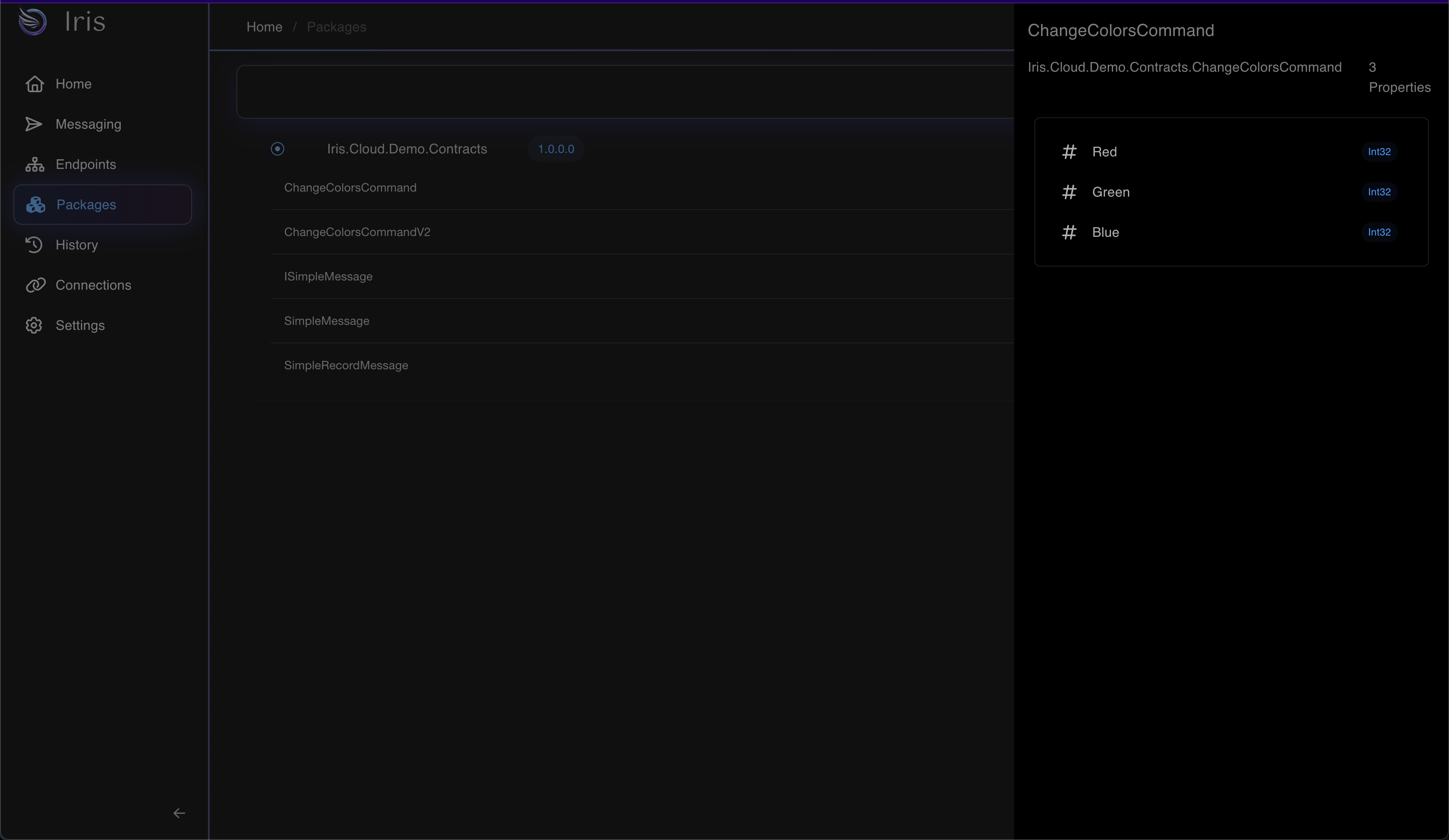Screen dimensions: 1449x840
Task: Click the Connections link icon
Action: pyautogui.click(x=35, y=285)
